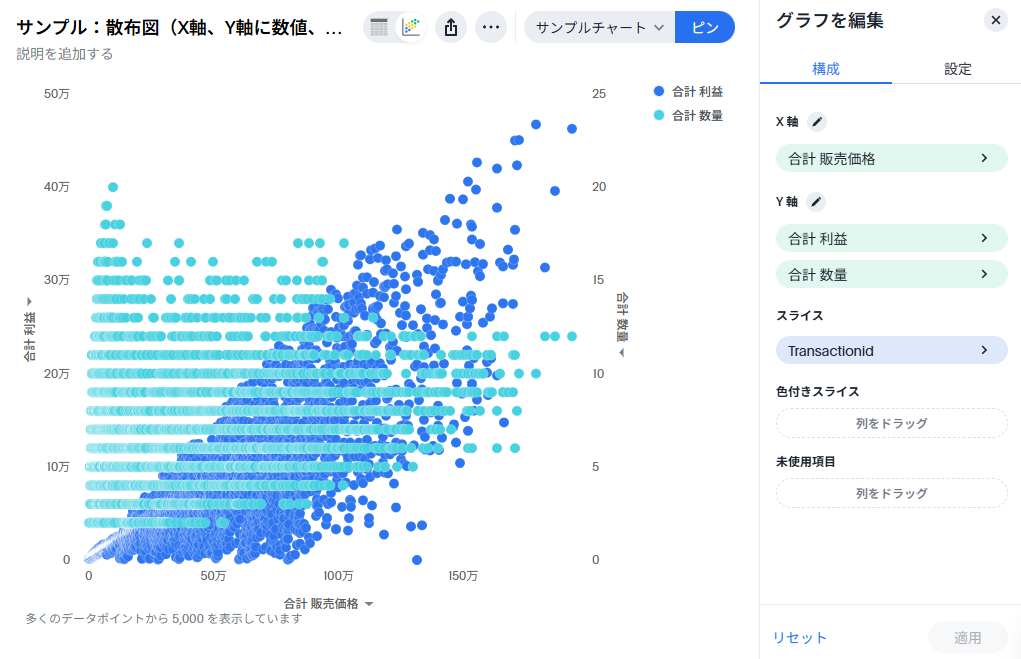Open the サンプルチャート dropdown
This screenshot has width=1021, height=659.
pos(600,28)
